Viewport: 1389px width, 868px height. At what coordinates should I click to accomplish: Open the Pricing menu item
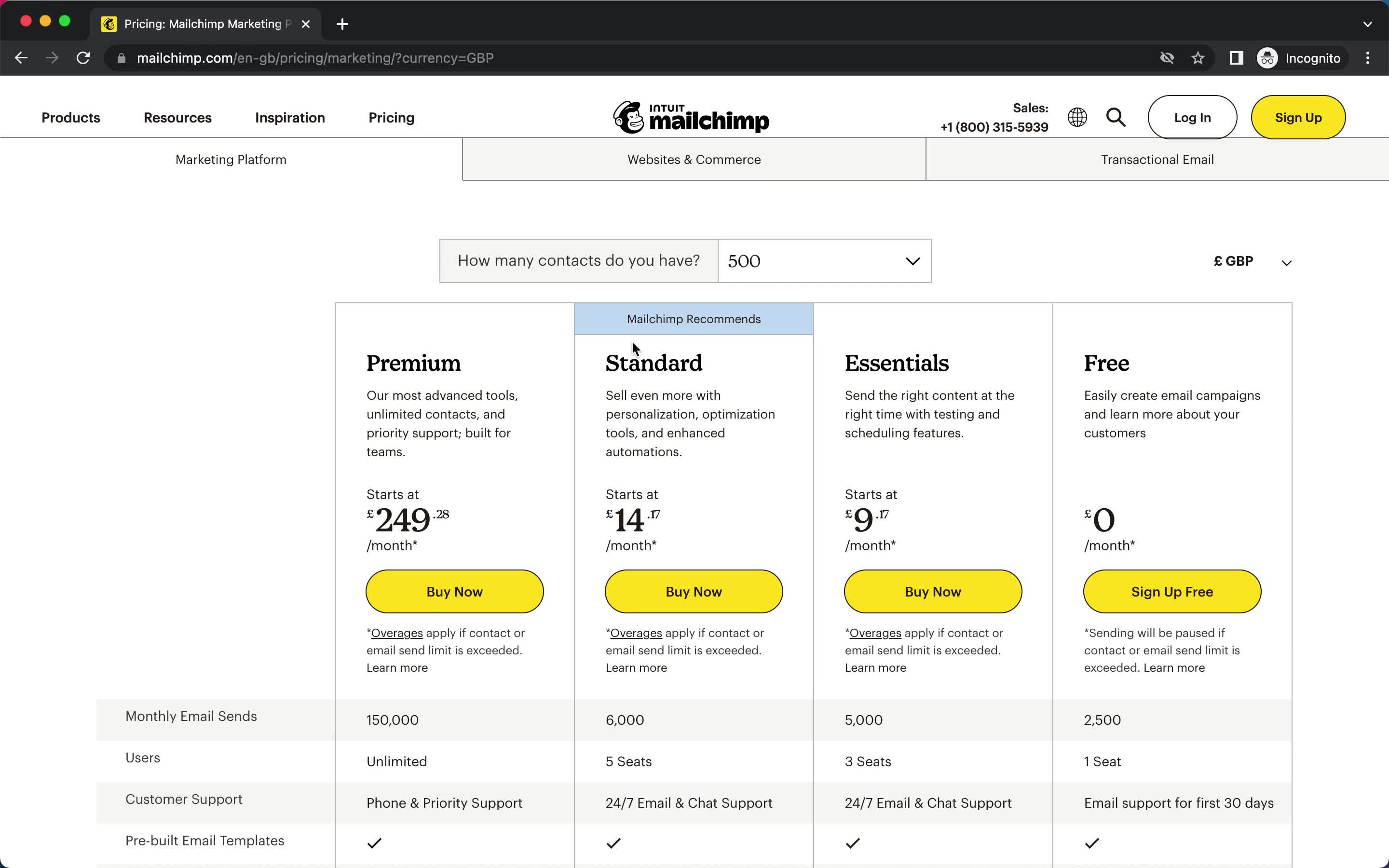392,118
